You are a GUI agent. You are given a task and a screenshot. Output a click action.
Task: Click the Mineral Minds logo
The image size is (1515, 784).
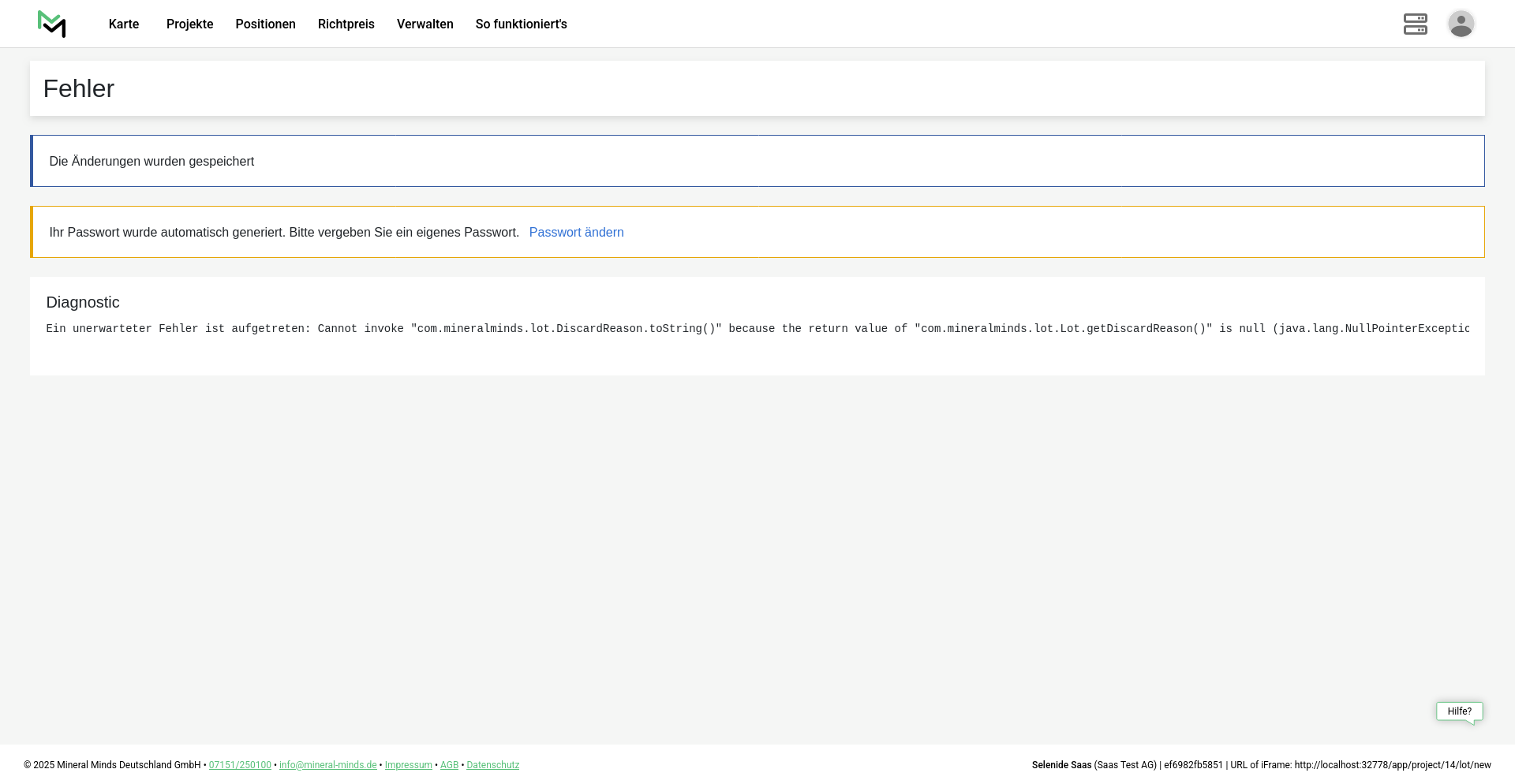(52, 24)
